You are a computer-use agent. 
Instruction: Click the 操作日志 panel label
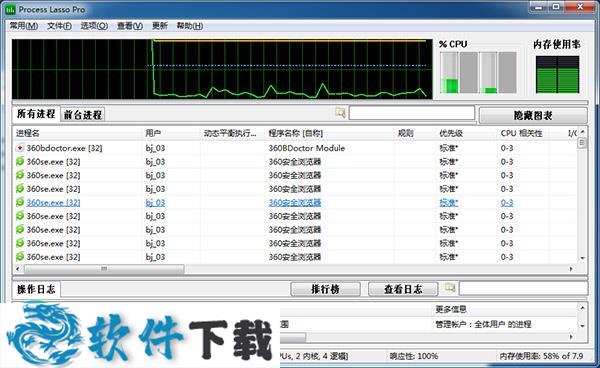click(x=36, y=289)
